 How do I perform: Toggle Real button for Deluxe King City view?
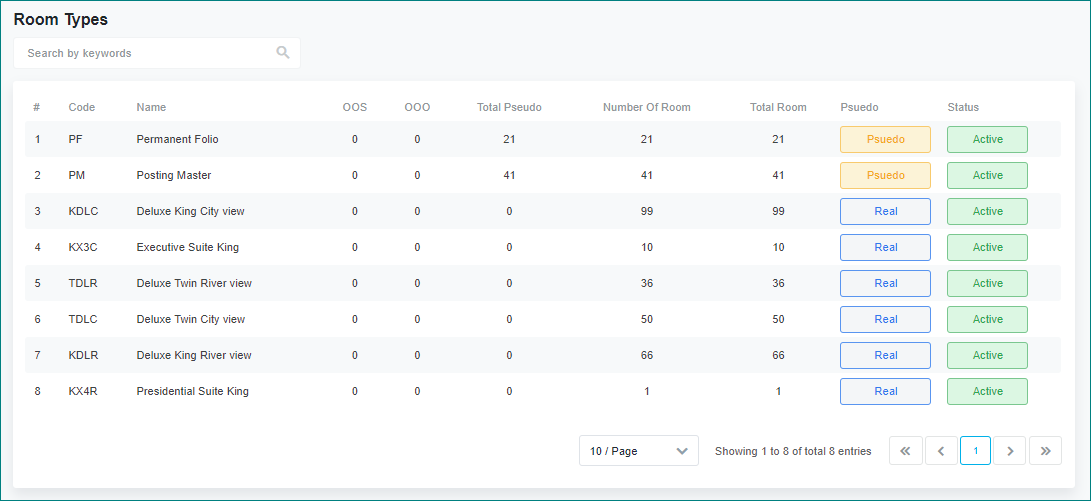point(885,211)
